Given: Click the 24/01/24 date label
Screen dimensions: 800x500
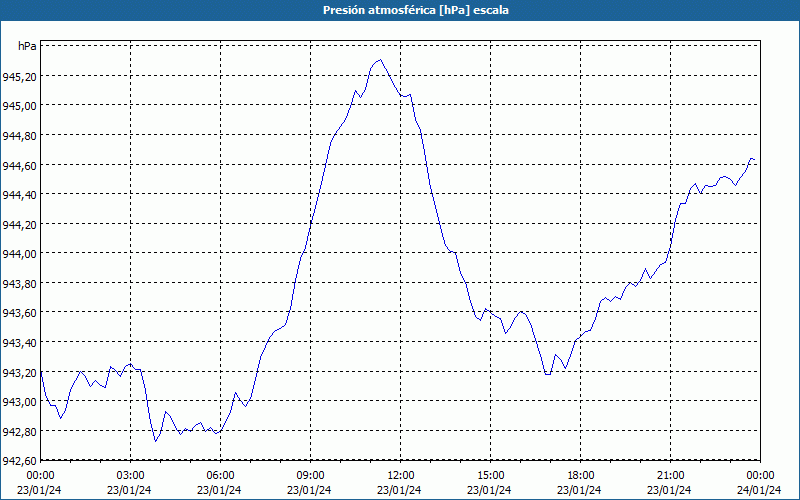Looking at the screenshot, I should [759, 490].
